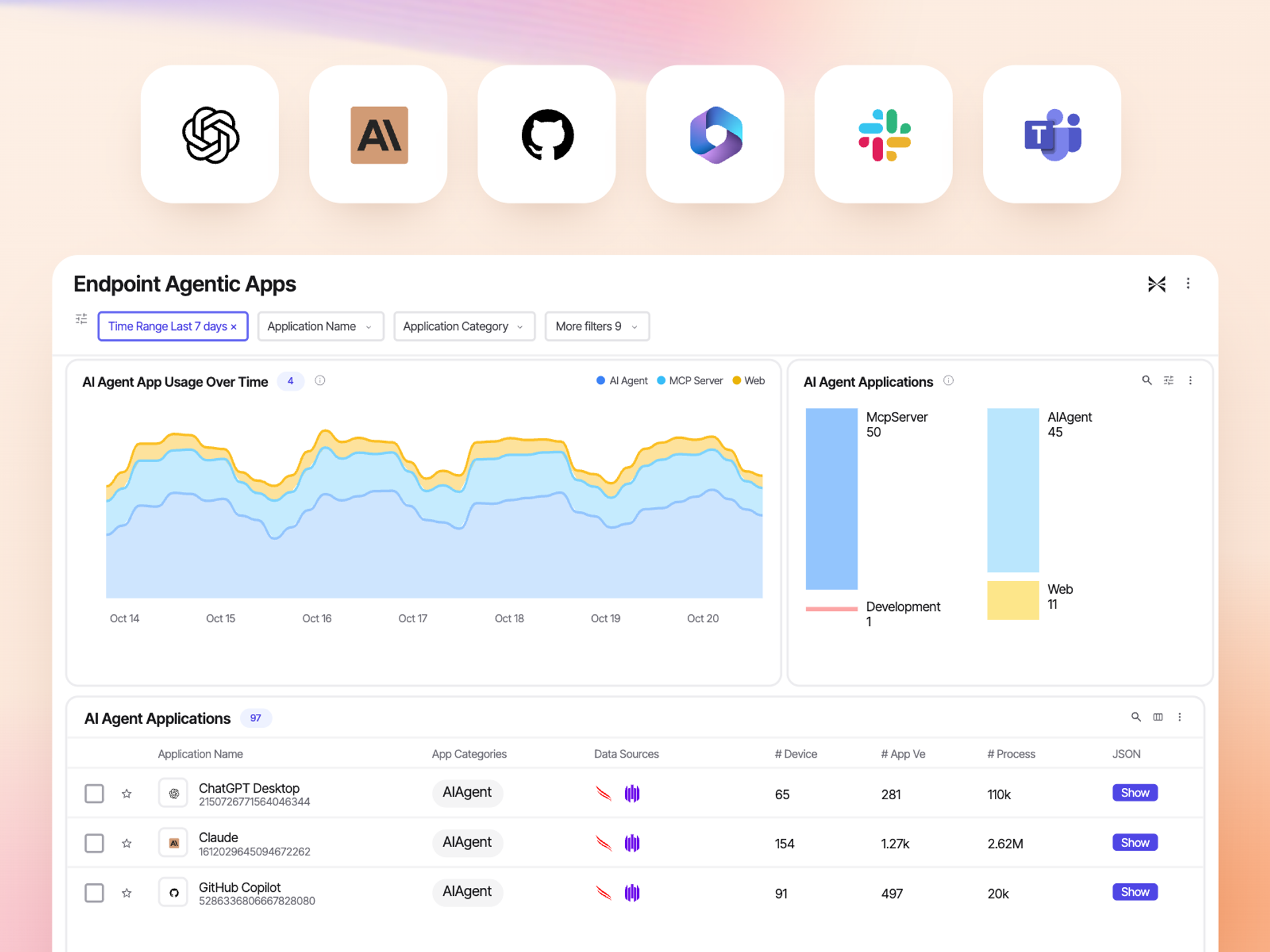Toggle the AI Agent legend item
The height and width of the screenshot is (952, 1270).
click(622, 380)
